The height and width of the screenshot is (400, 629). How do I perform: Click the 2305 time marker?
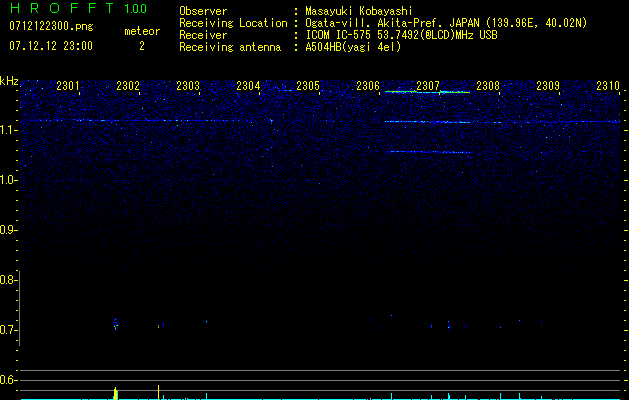(x=308, y=86)
